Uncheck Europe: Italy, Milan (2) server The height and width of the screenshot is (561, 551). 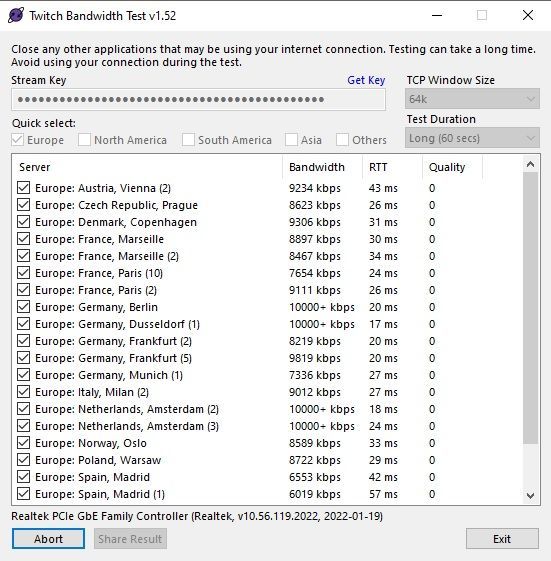click(x=24, y=391)
